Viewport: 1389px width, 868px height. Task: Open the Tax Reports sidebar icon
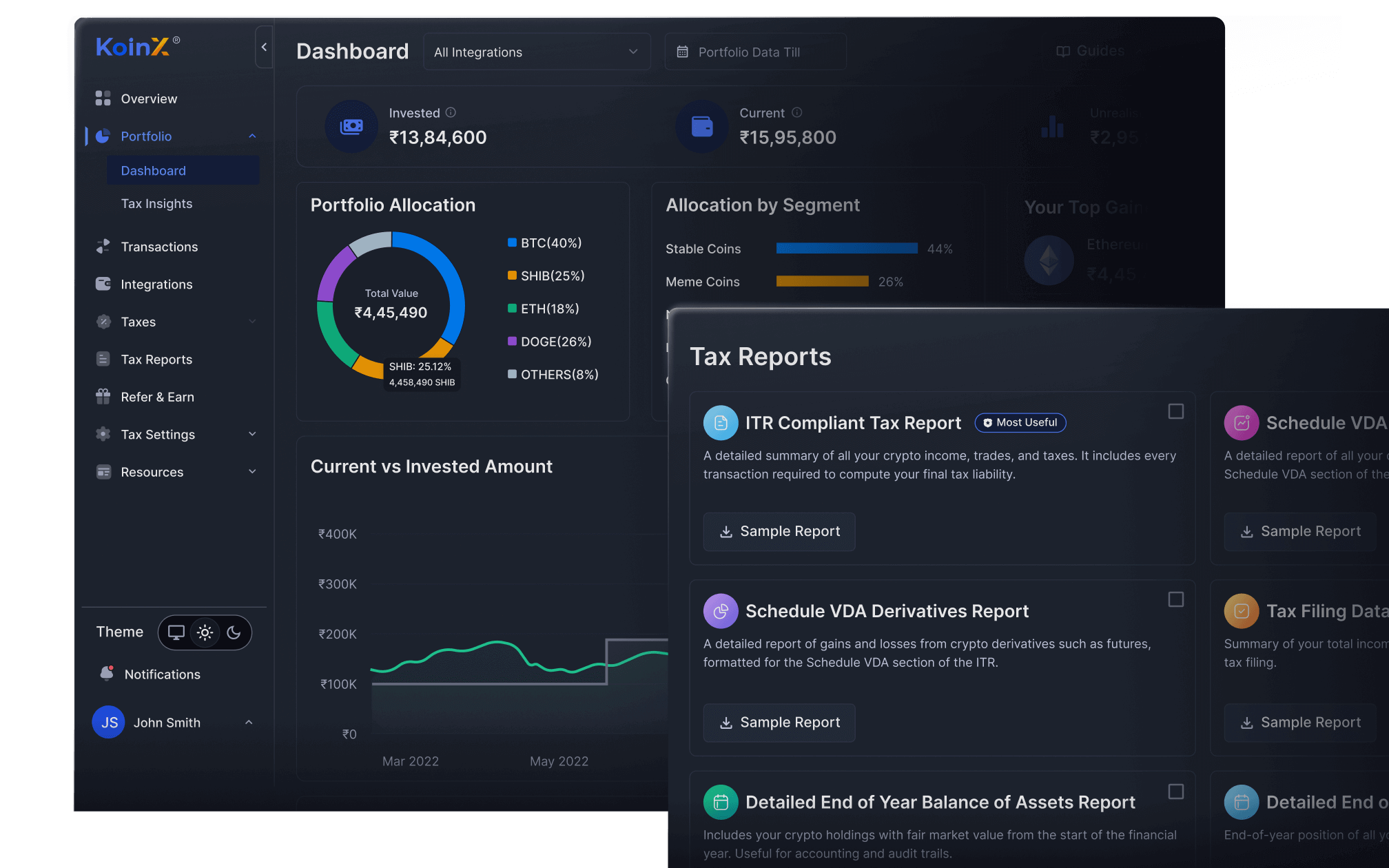click(103, 359)
